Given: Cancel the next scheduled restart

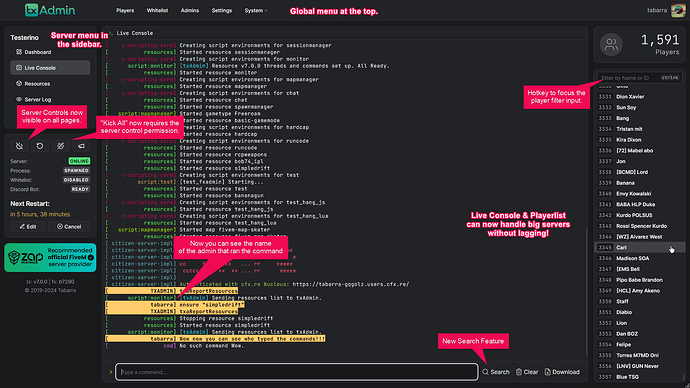Looking at the screenshot, I should pos(69,227).
